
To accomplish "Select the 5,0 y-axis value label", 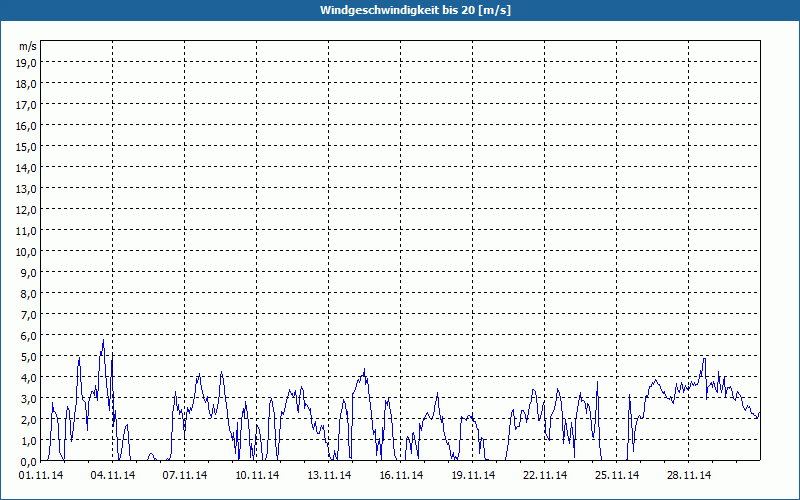I will [x=27, y=357].
